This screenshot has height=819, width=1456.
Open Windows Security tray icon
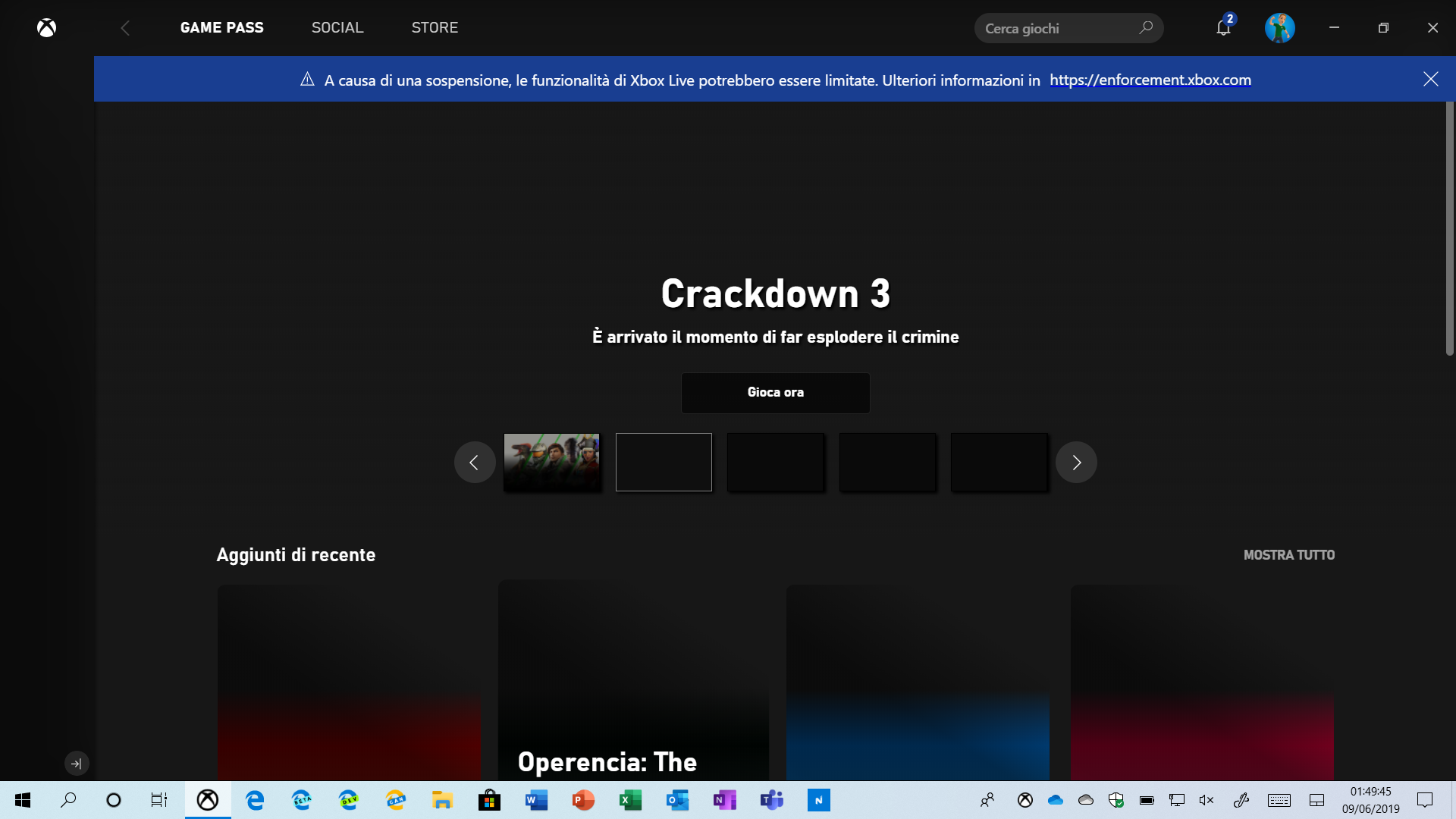pyautogui.click(x=1116, y=800)
